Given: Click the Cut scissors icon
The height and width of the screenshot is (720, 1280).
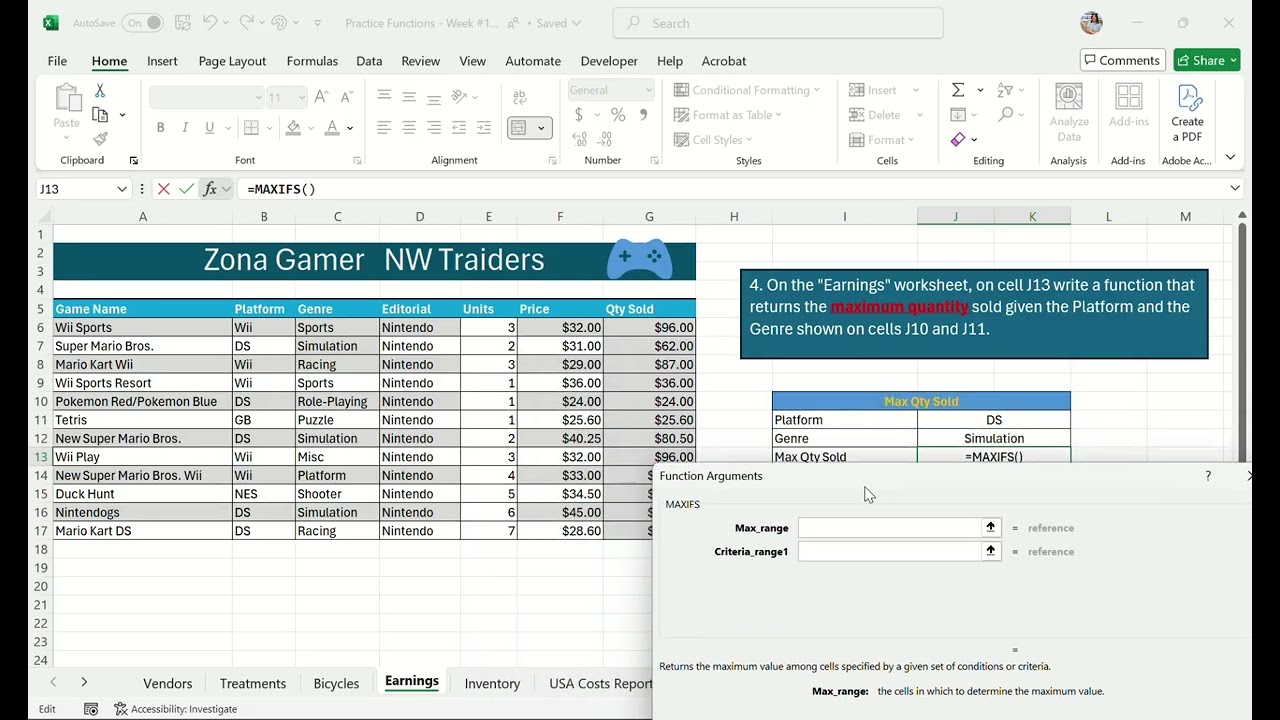Looking at the screenshot, I should (x=100, y=91).
